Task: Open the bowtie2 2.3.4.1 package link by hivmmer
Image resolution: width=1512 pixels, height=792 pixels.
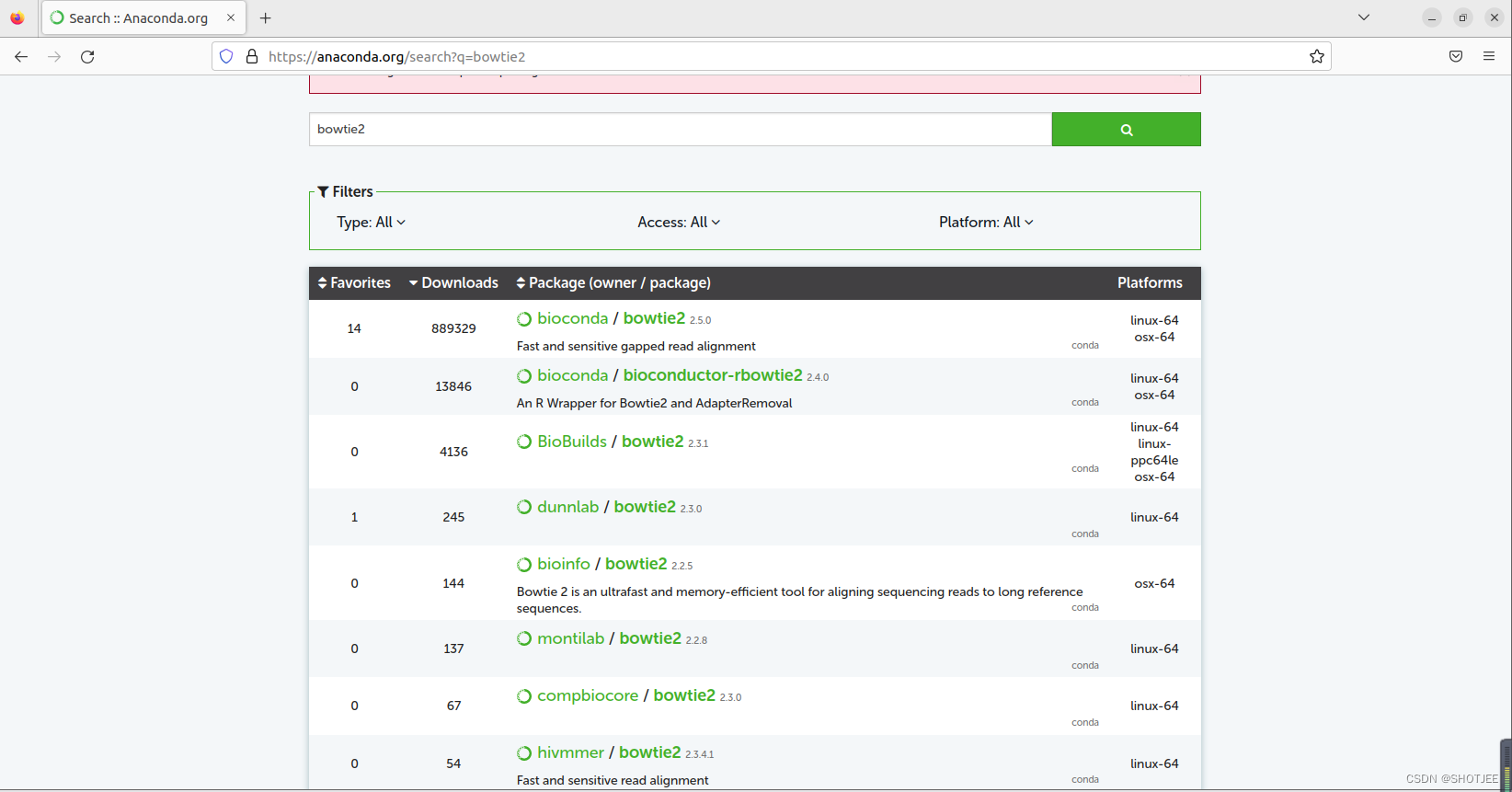Action: (x=650, y=752)
